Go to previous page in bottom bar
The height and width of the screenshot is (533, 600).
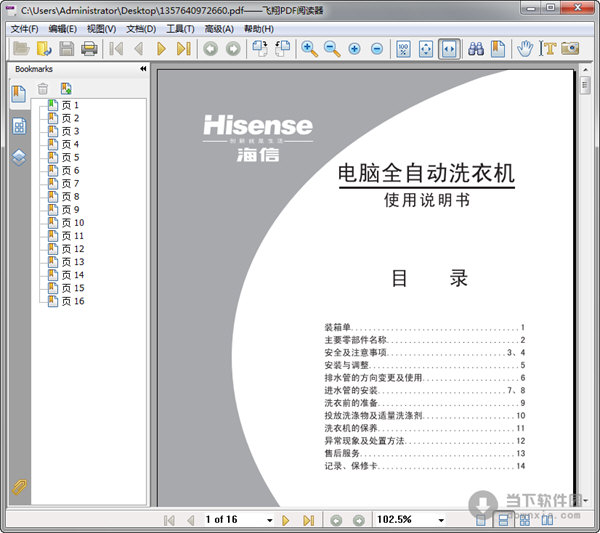191,520
